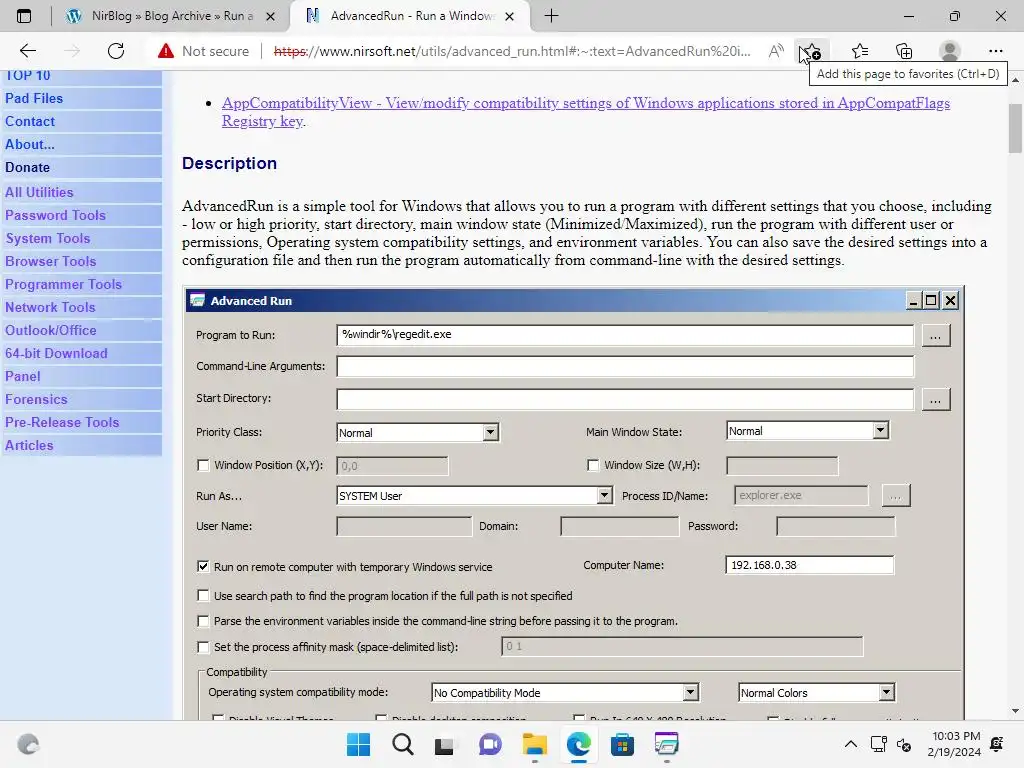Click the muted volume tray icon
1024x768 pixels.
(x=904, y=744)
